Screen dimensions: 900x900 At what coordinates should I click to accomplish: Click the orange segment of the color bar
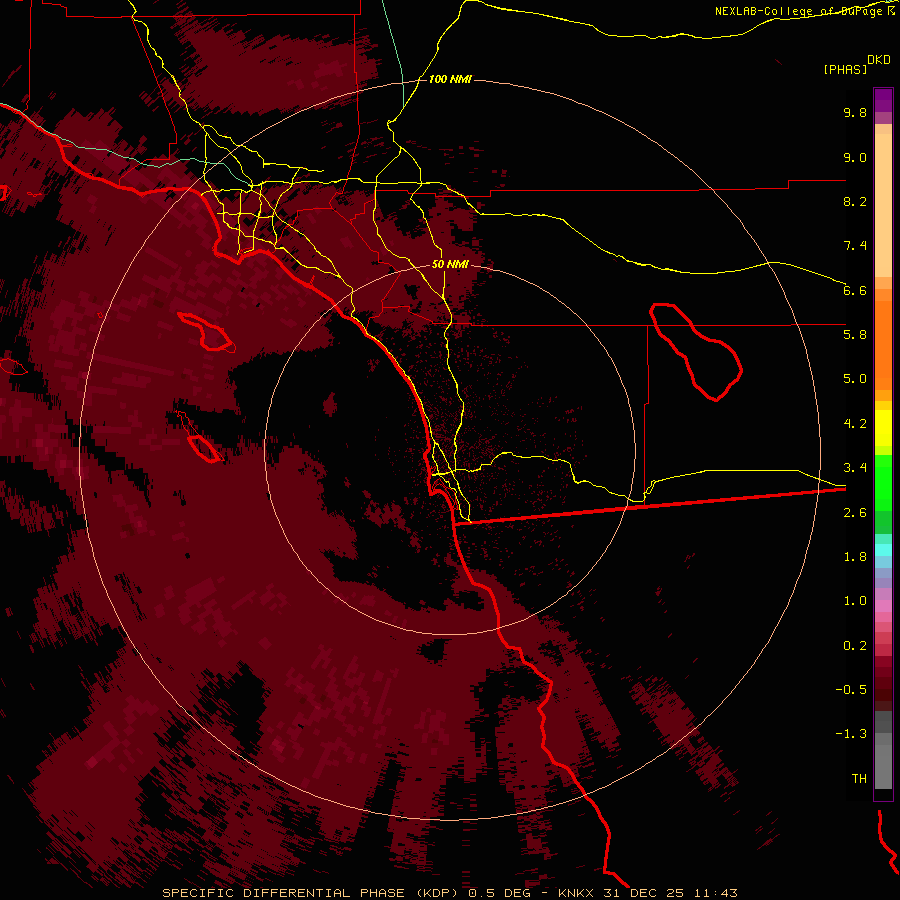click(x=883, y=344)
